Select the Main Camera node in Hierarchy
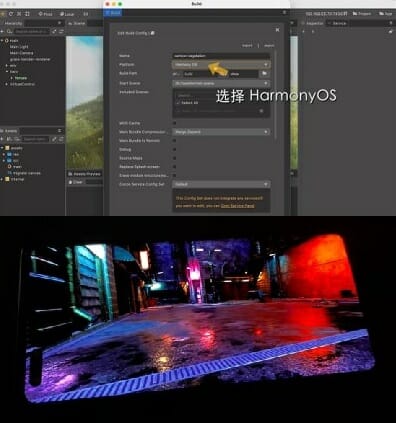Screen dimensions: 396x423 [x=21, y=53]
